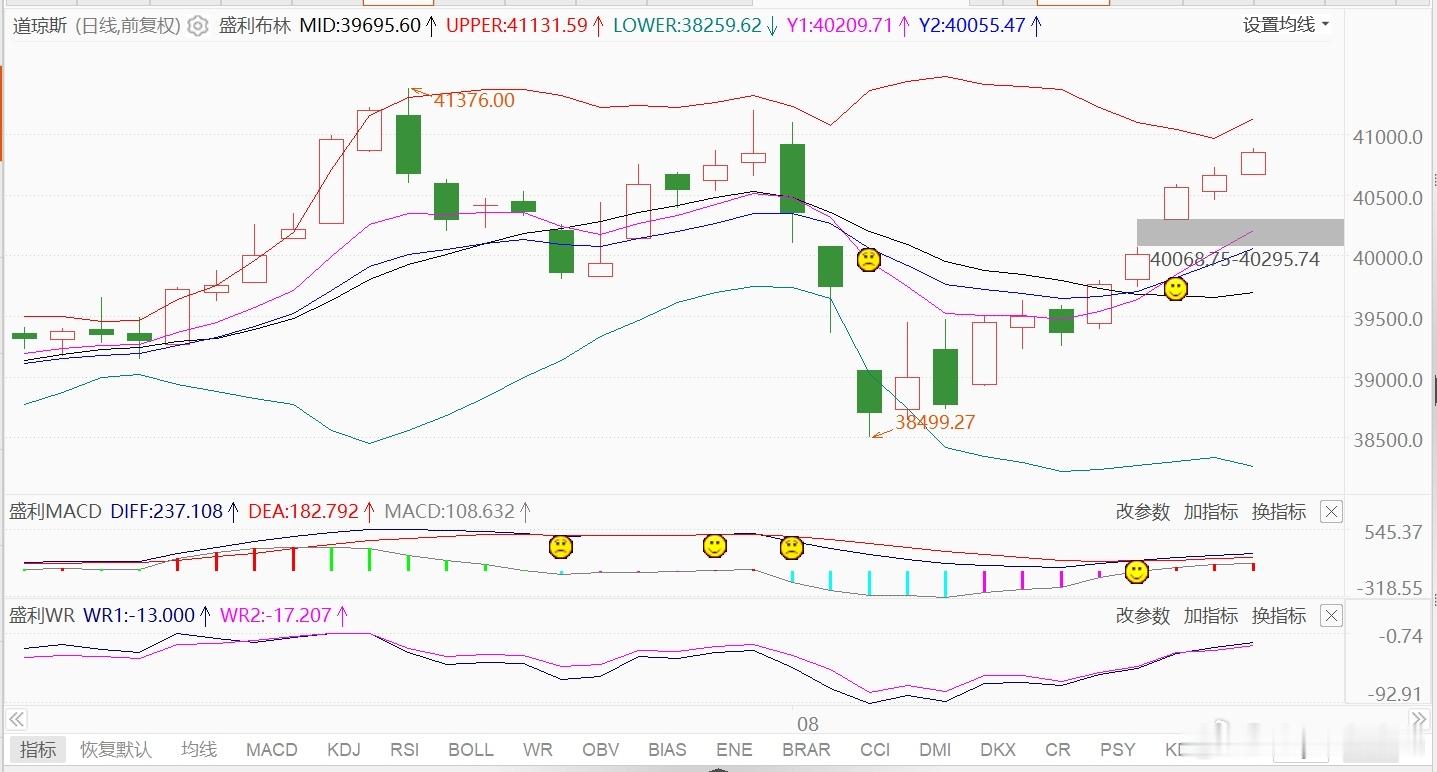Click the 道琼斯 (日线,前复权) chart title
Image resolution: width=1437 pixels, height=772 pixels.
point(96,26)
